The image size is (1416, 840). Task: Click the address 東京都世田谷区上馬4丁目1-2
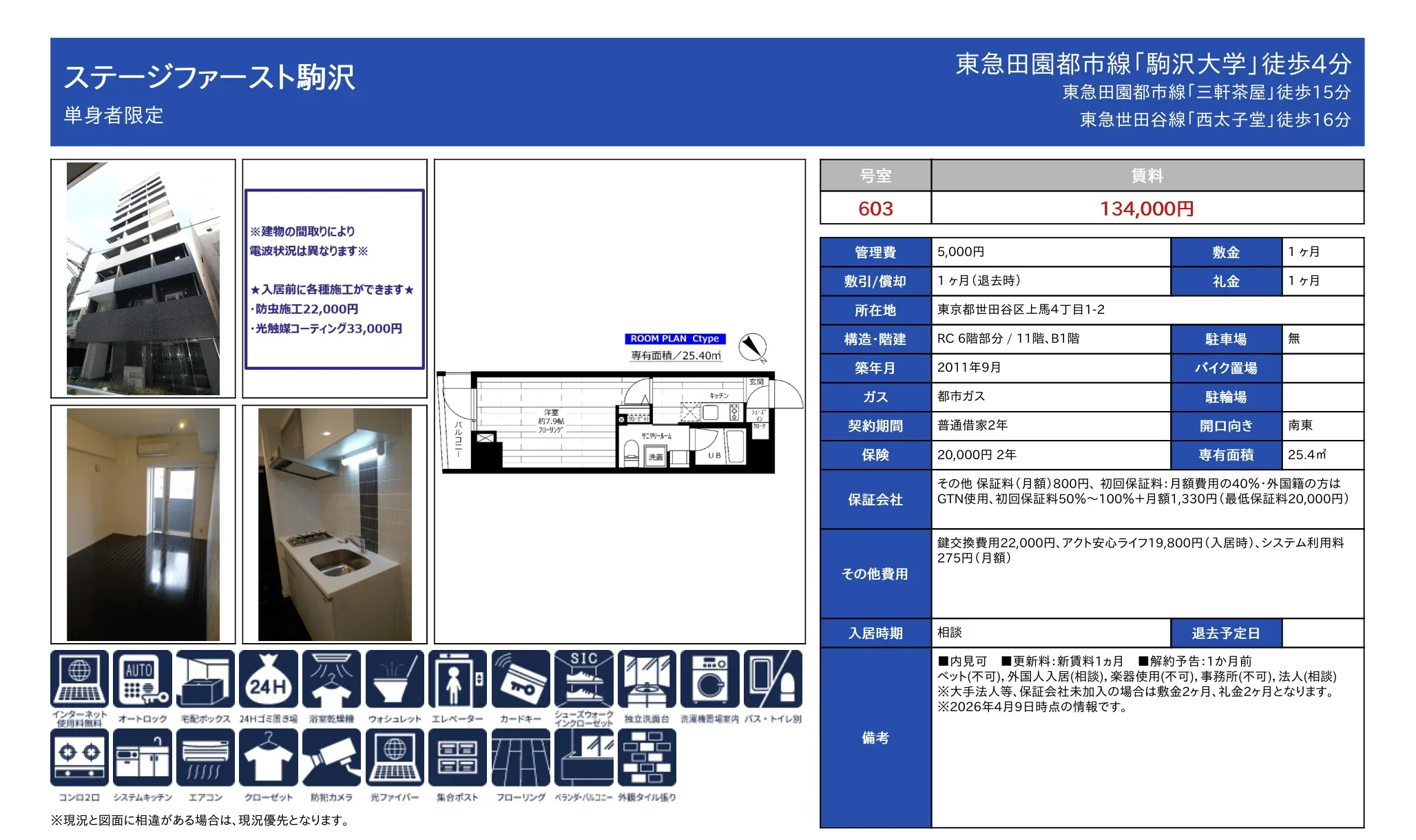point(1021,310)
